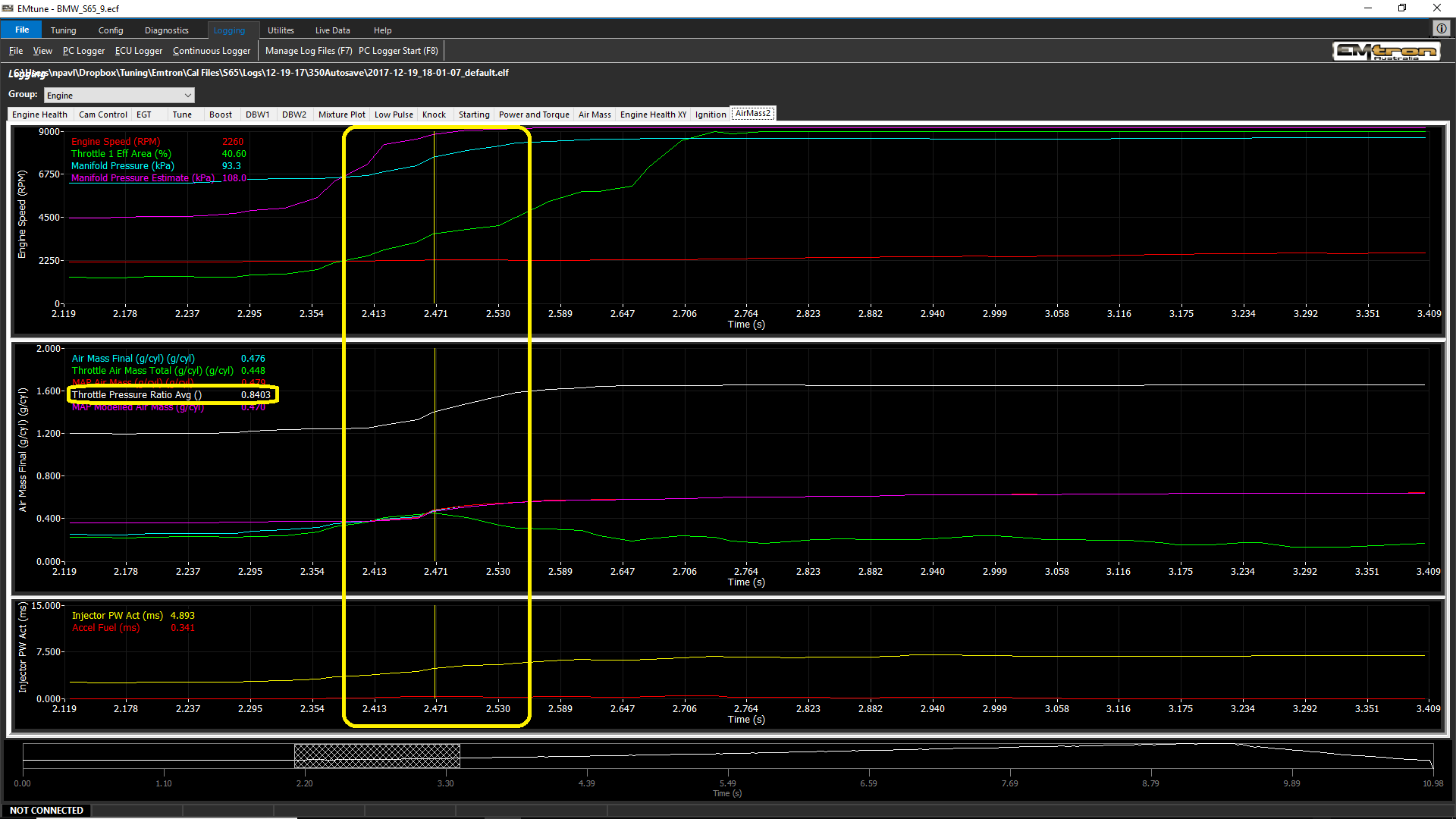Click the EMtune app icon in title bar
Image resolution: width=1456 pixels, height=819 pixels.
point(8,8)
